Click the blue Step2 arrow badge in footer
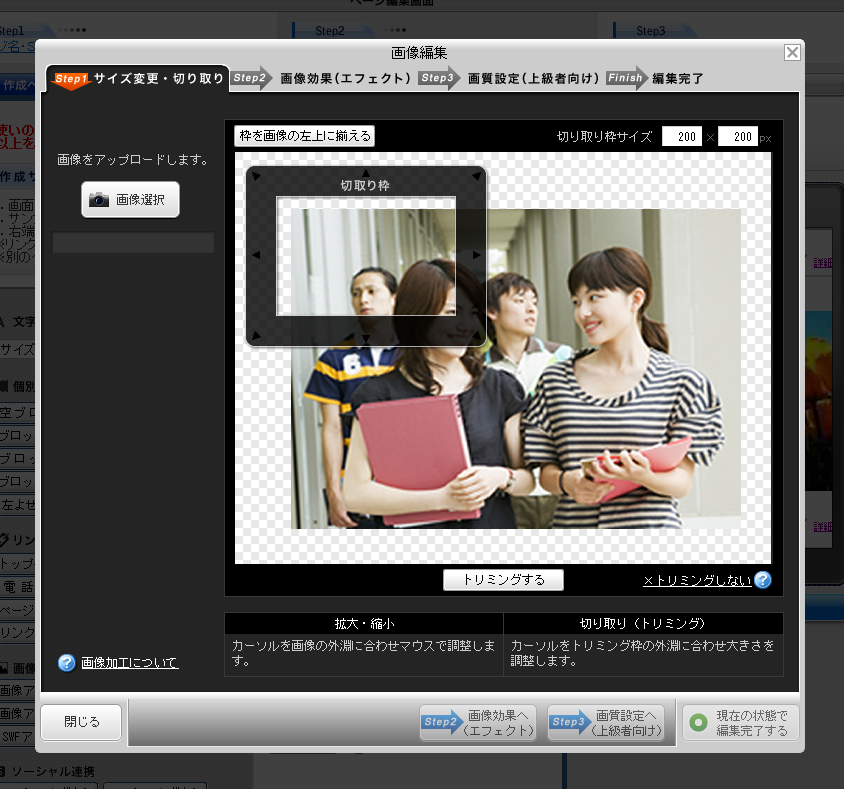 [x=442, y=722]
